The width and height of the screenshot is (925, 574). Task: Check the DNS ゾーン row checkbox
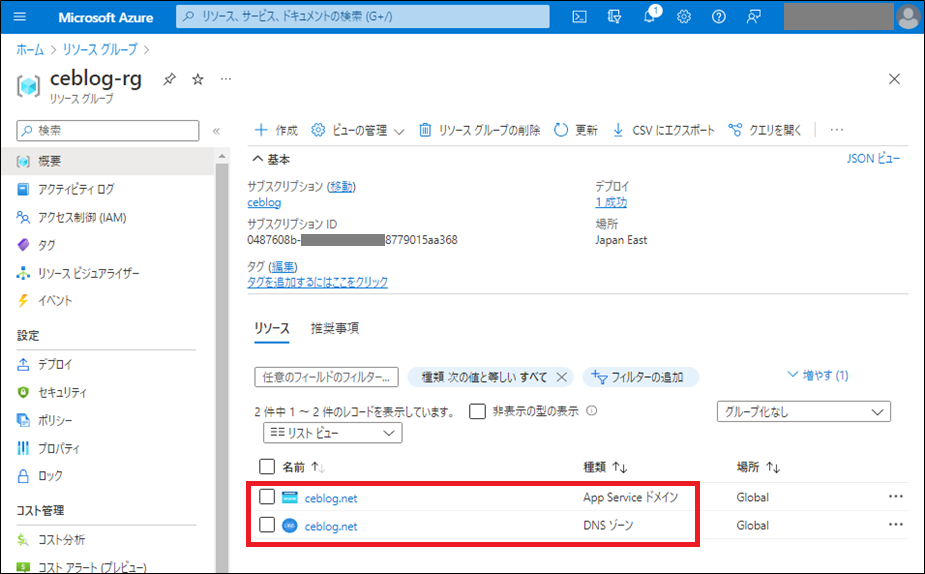click(x=267, y=524)
